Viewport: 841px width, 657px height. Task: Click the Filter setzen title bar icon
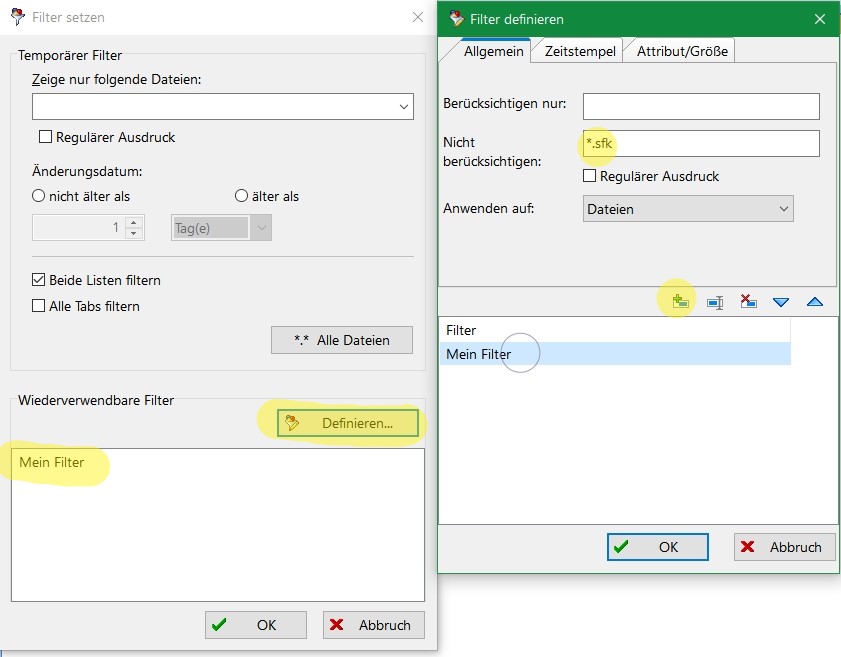(18, 17)
